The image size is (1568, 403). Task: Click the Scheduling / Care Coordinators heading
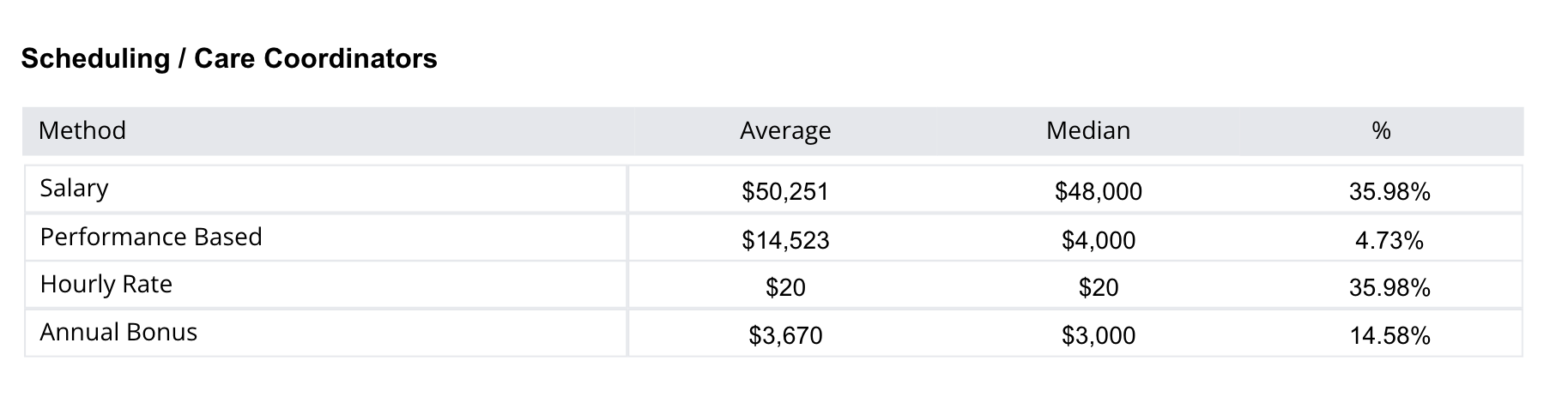229,58
